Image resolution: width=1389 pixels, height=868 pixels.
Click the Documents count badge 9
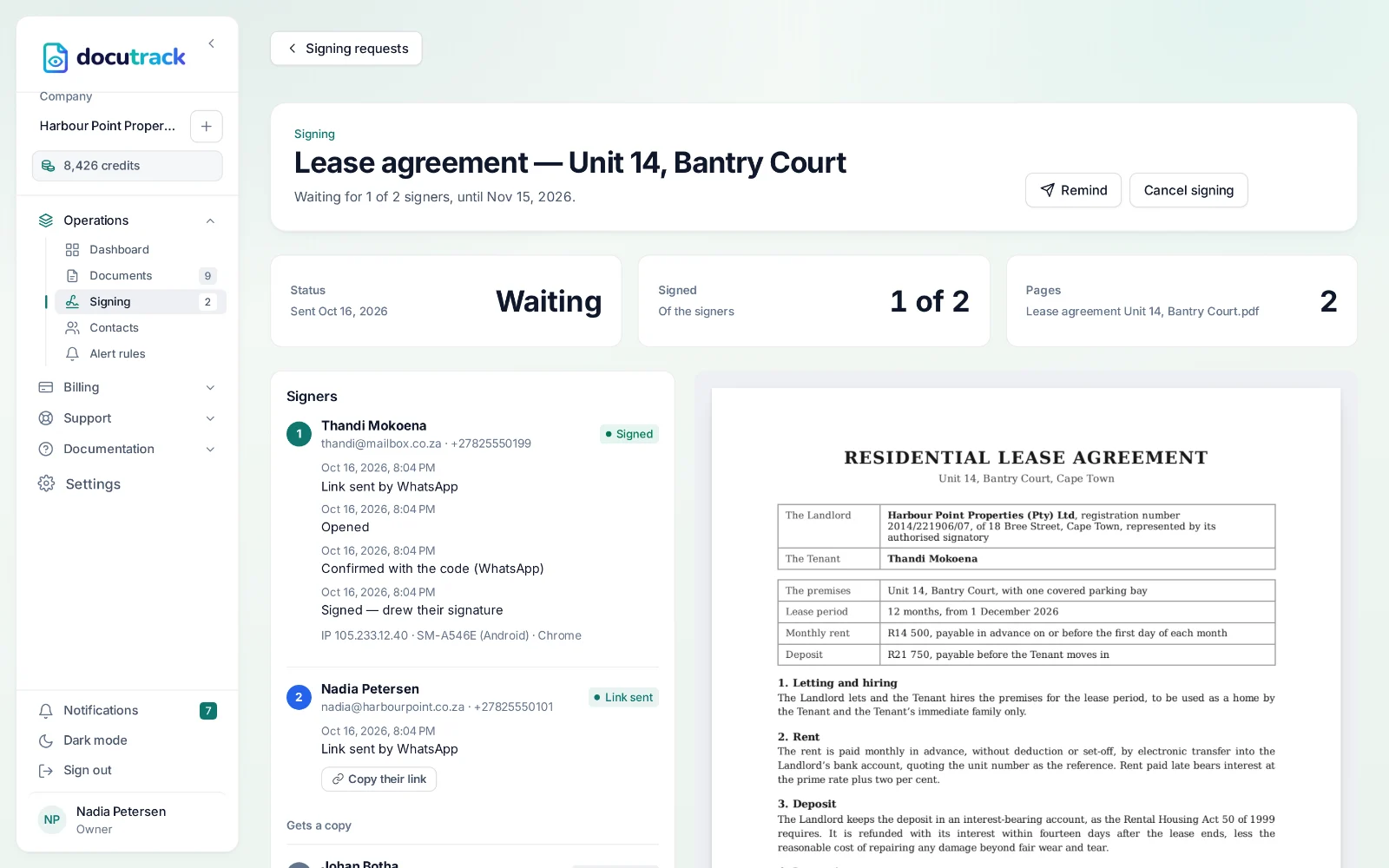pyautogui.click(x=207, y=276)
